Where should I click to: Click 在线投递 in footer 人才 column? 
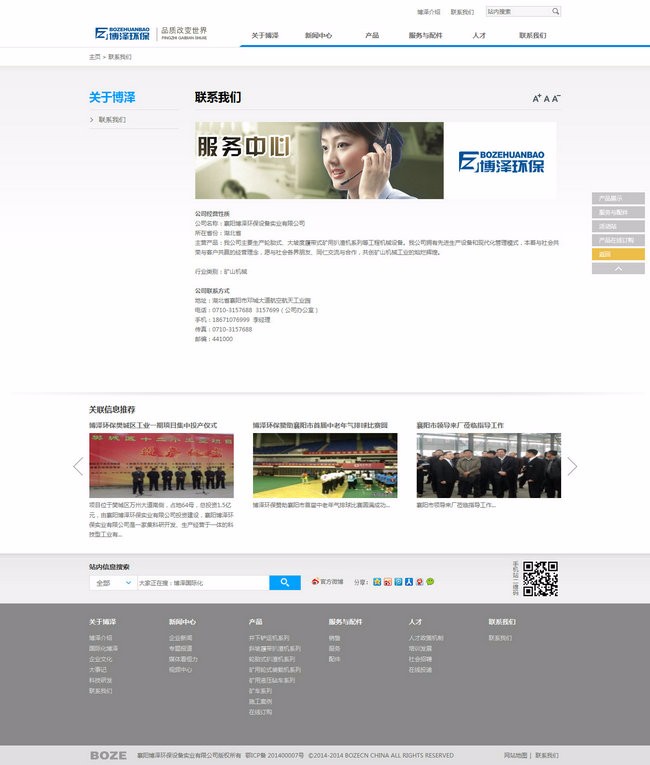(x=420, y=669)
